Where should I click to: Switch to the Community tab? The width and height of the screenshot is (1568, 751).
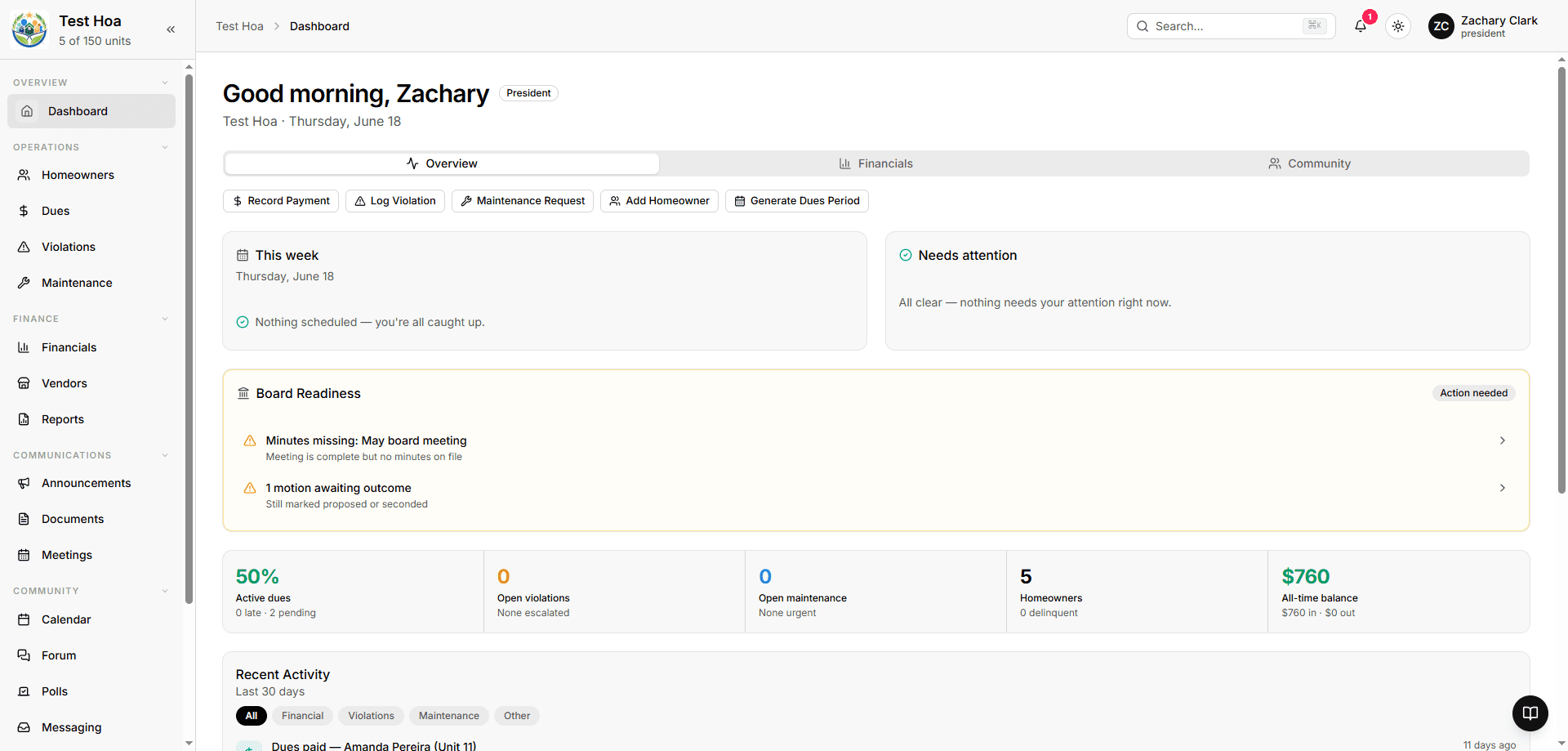tap(1310, 163)
